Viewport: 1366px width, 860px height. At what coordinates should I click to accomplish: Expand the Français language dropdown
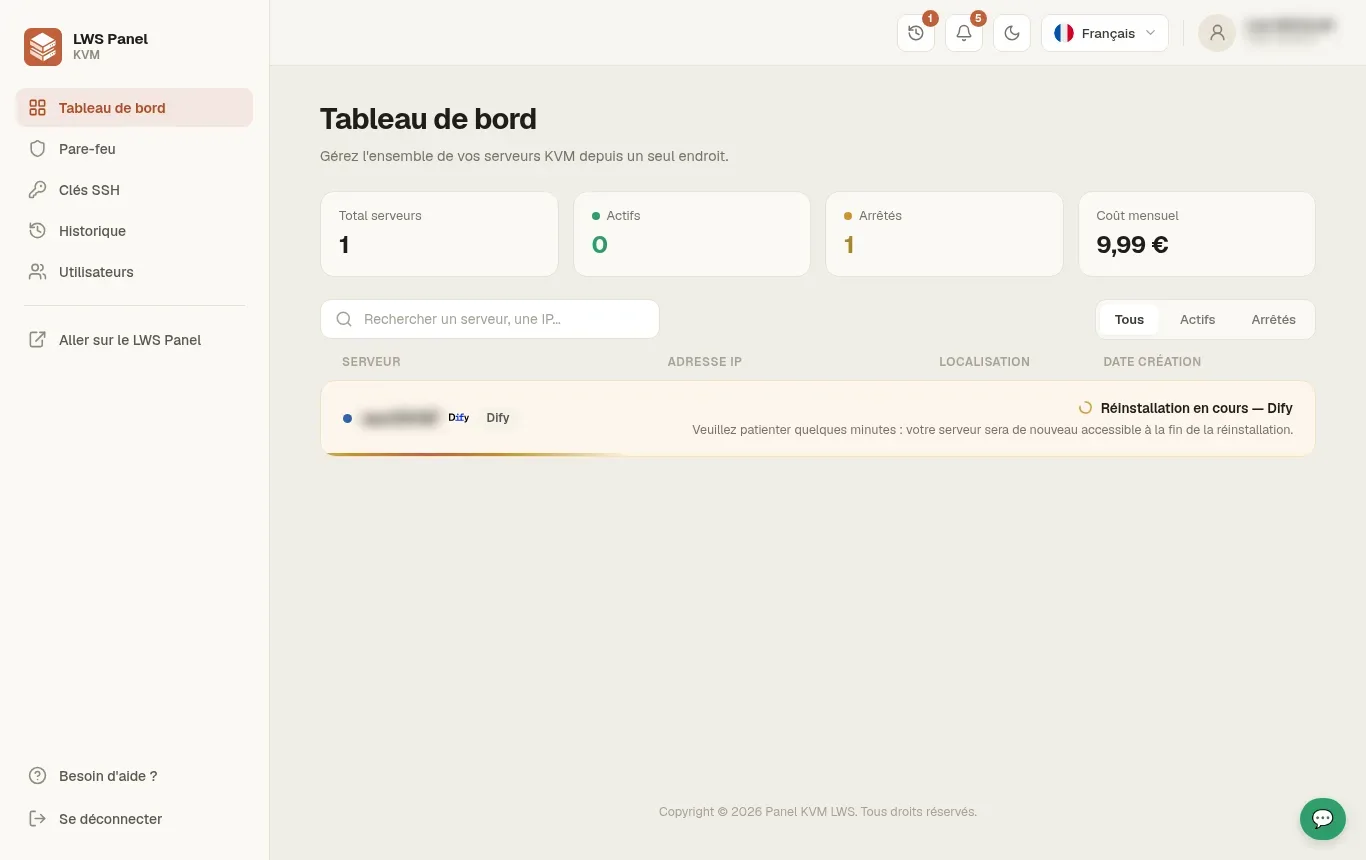coord(1105,33)
